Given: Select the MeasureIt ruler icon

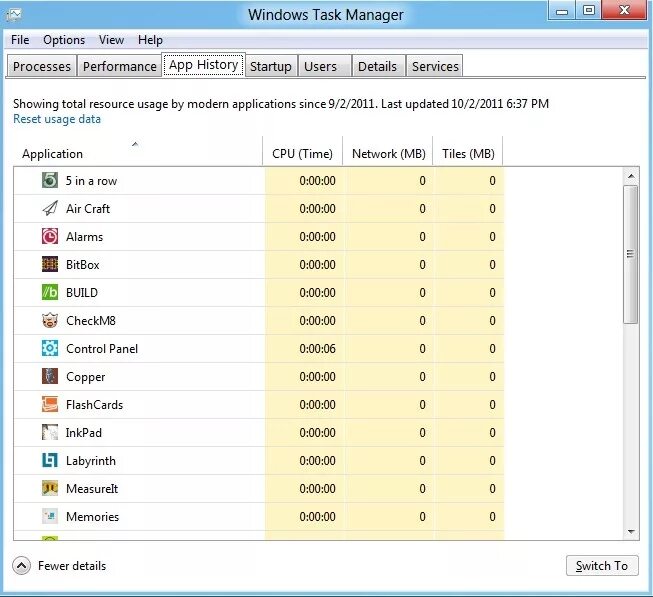Looking at the screenshot, I should tap(50, 488).
